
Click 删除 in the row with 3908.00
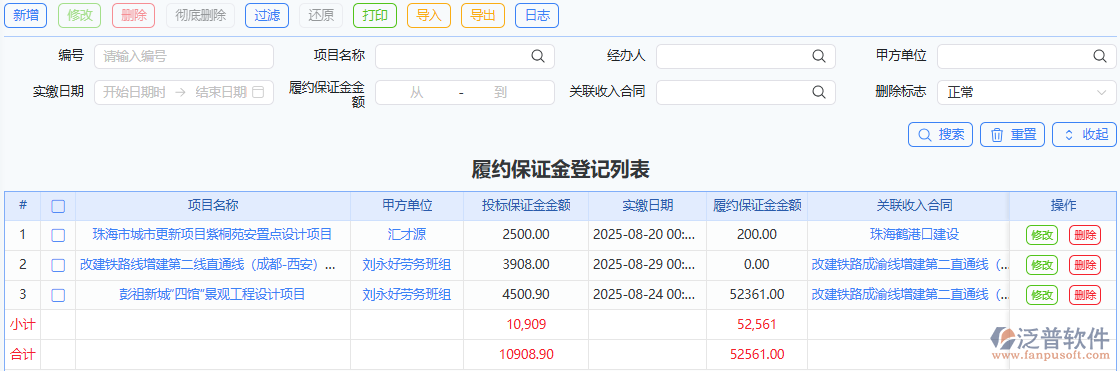(1085, 264)
